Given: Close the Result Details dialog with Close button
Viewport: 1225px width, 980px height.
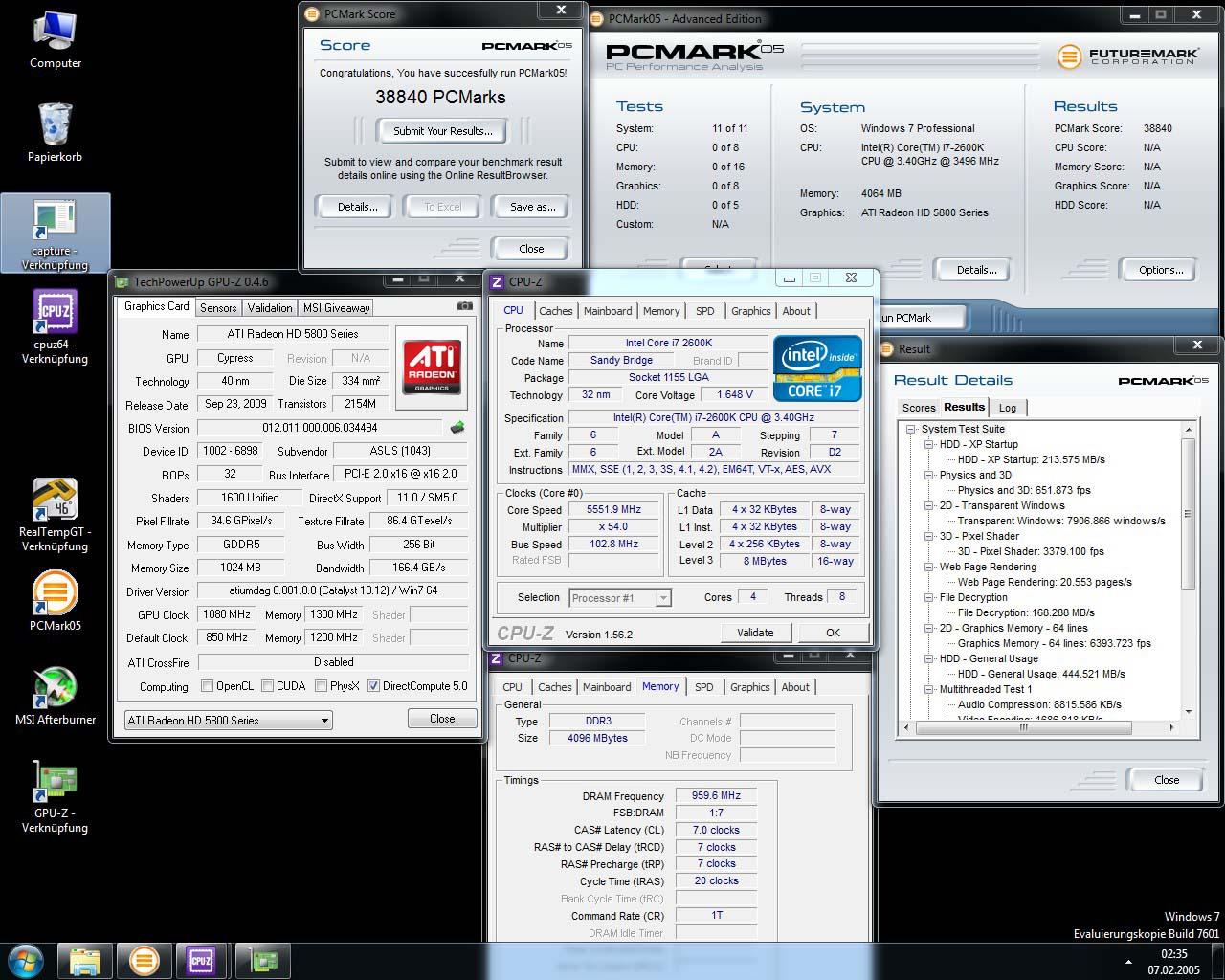Looking at the screenshot, I should click(1167, 780).
